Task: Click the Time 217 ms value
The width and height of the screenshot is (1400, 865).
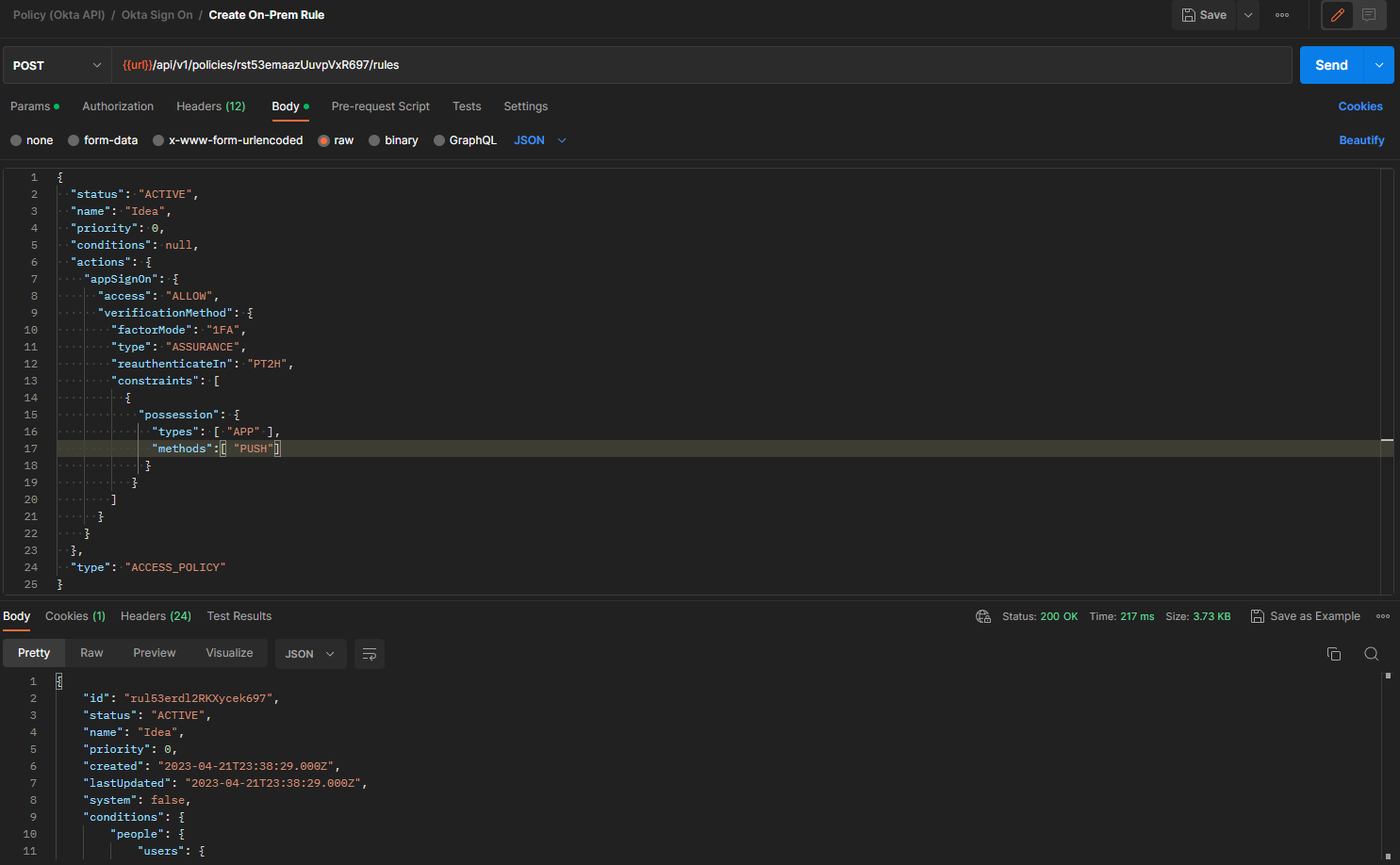Action: tap(1122, 616)
